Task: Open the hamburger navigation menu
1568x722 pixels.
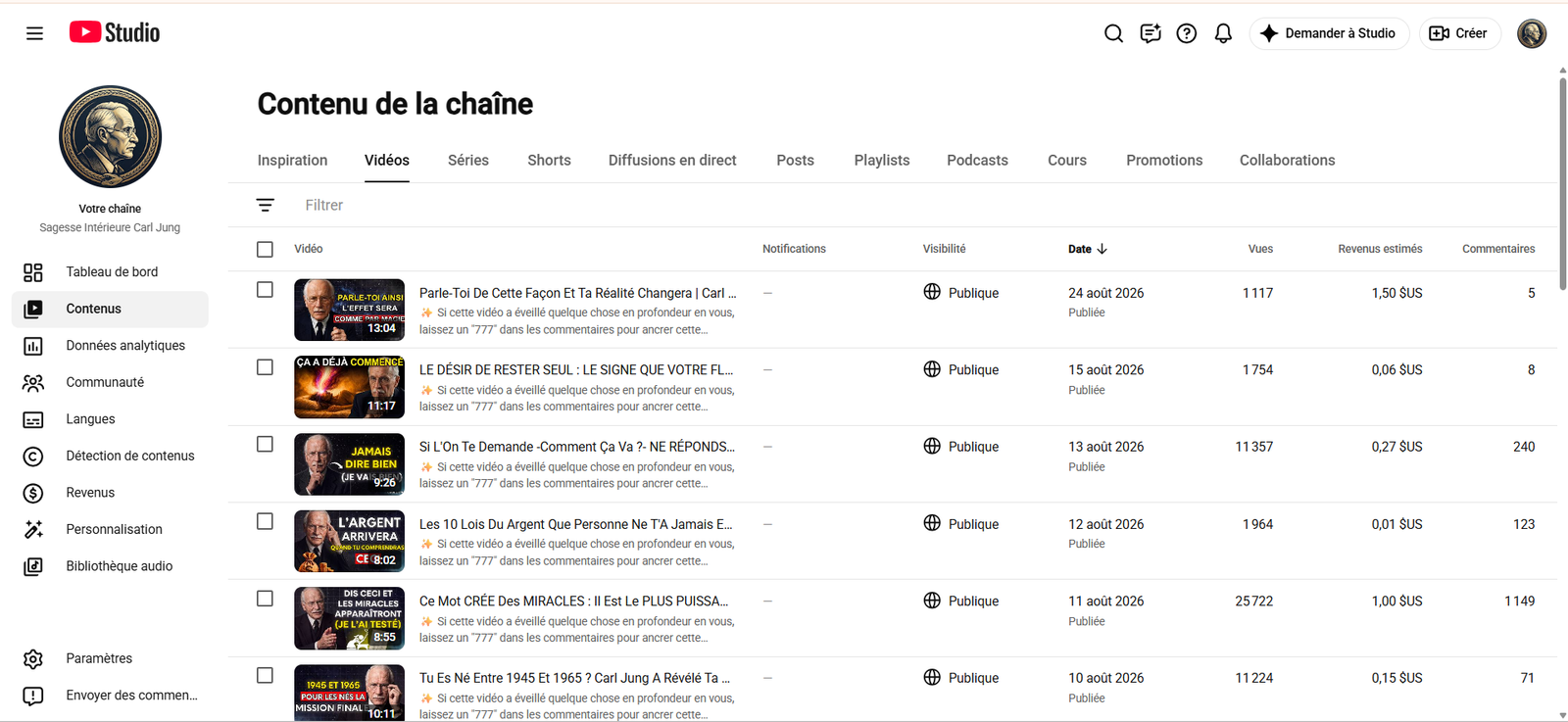Action: [x=34, y=33]
